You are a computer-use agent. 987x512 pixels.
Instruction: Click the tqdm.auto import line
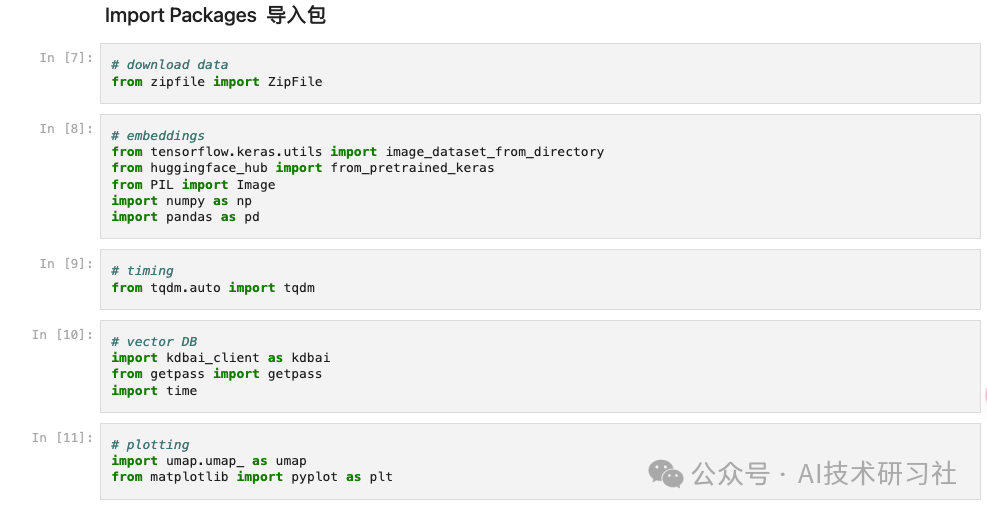[x=213, y=288]
